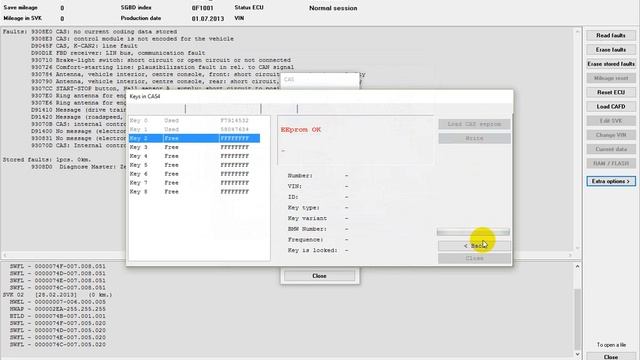The width and height of the screenshot is (640, 360).
Task: Click fault line 930710 Brake-light switch
Action: pyautogui.click(x=161, y=60)
